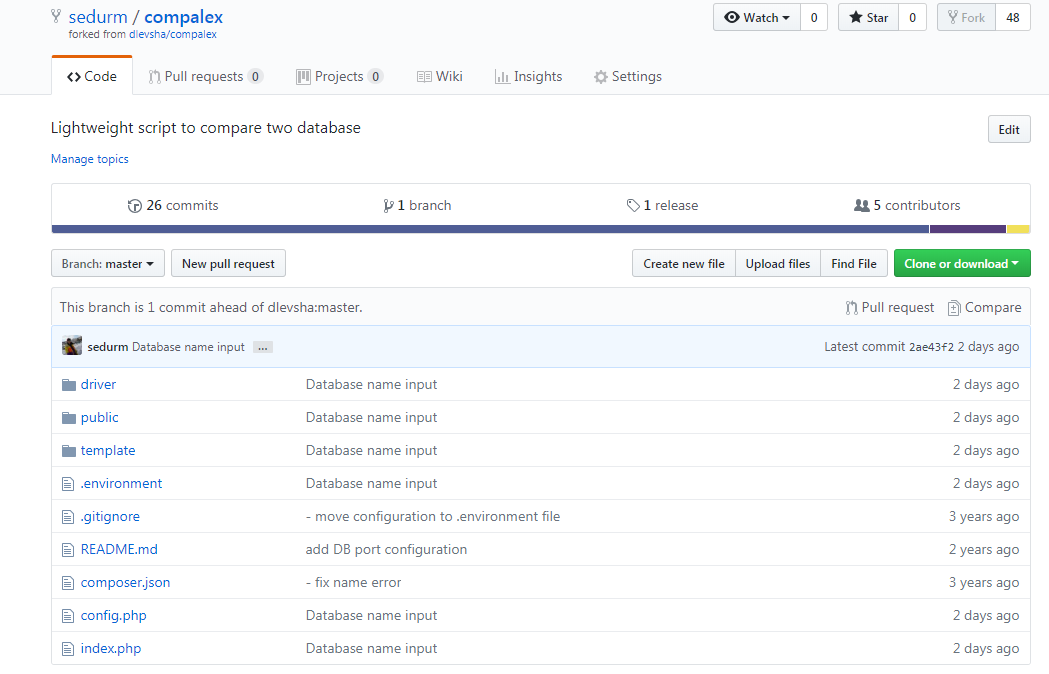Click the fork icon beside sedurm
The height and width of the screenshot is (674, 1049).
pyautogui.click(x=56, y=17)
